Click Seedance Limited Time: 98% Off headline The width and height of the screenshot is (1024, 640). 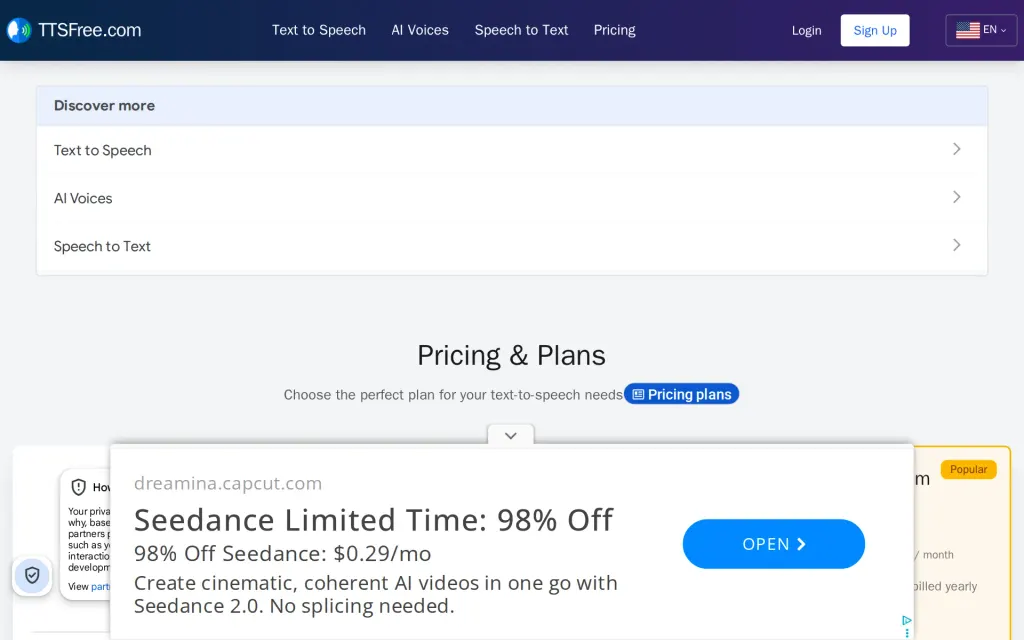pos(374,520)
